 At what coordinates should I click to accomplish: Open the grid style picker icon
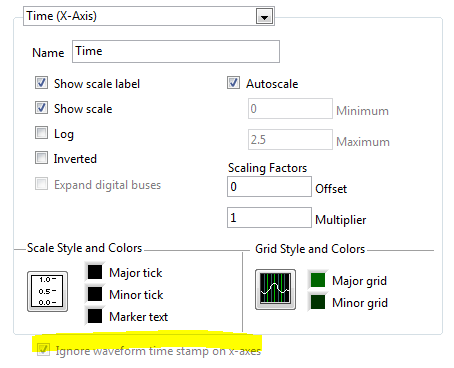(x=275, y=289)
